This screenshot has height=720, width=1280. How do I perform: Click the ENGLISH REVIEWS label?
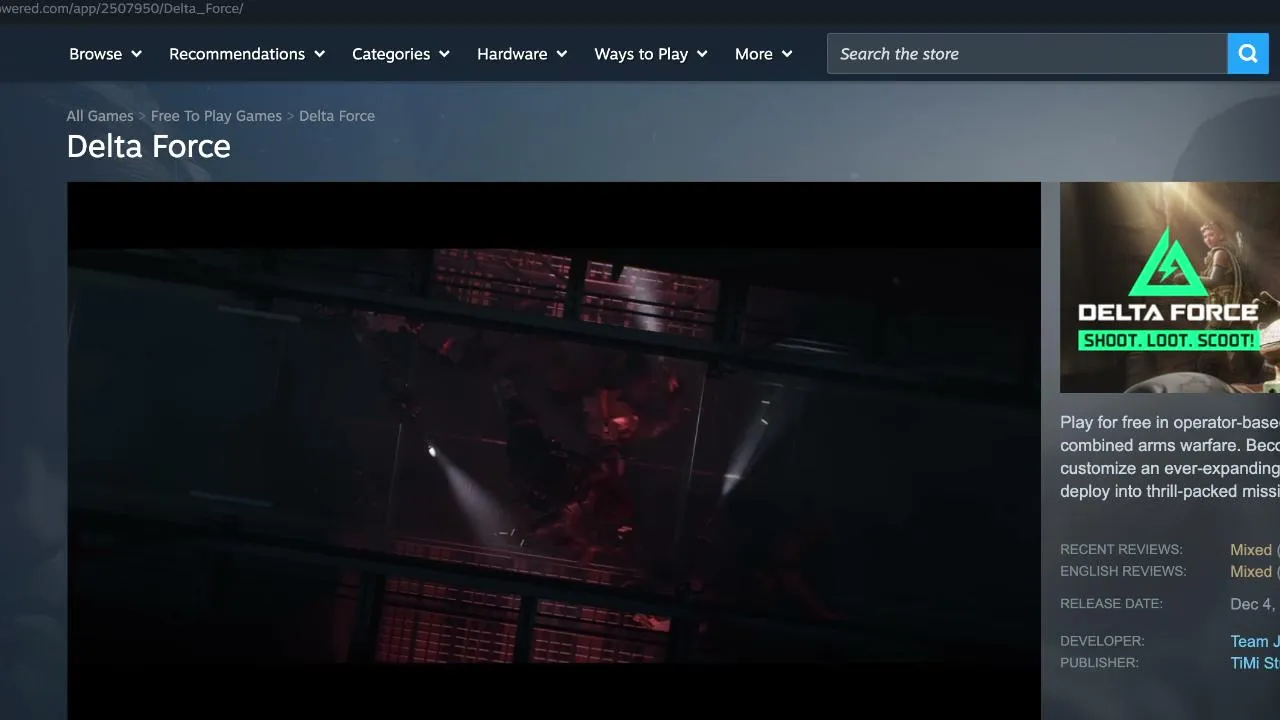pyautogui.click(x=1123, y=572)
